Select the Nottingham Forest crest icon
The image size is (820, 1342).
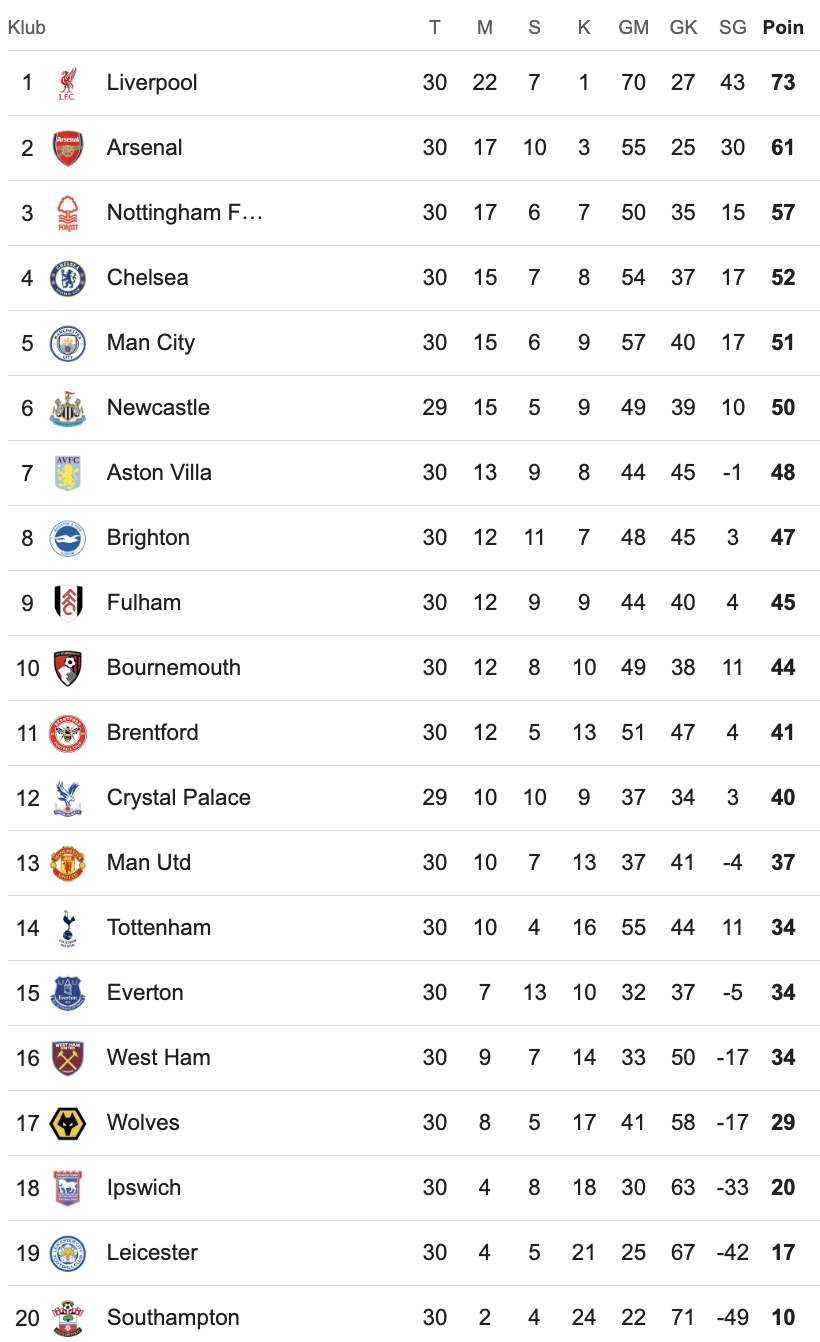coord(68,213)
